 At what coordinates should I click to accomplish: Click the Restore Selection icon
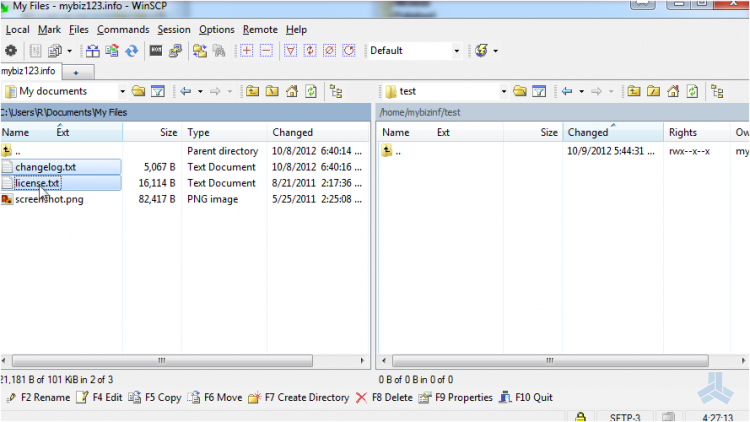(349, 50)
